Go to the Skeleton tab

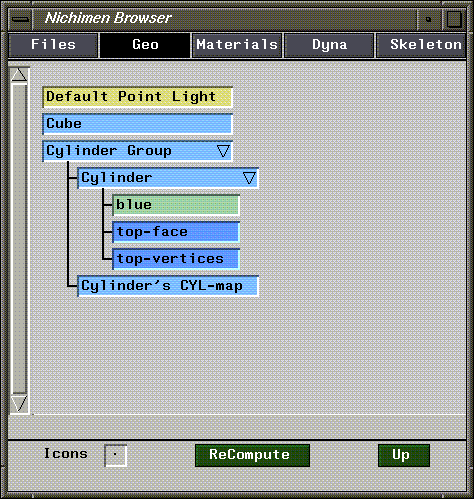click(421, 45)
